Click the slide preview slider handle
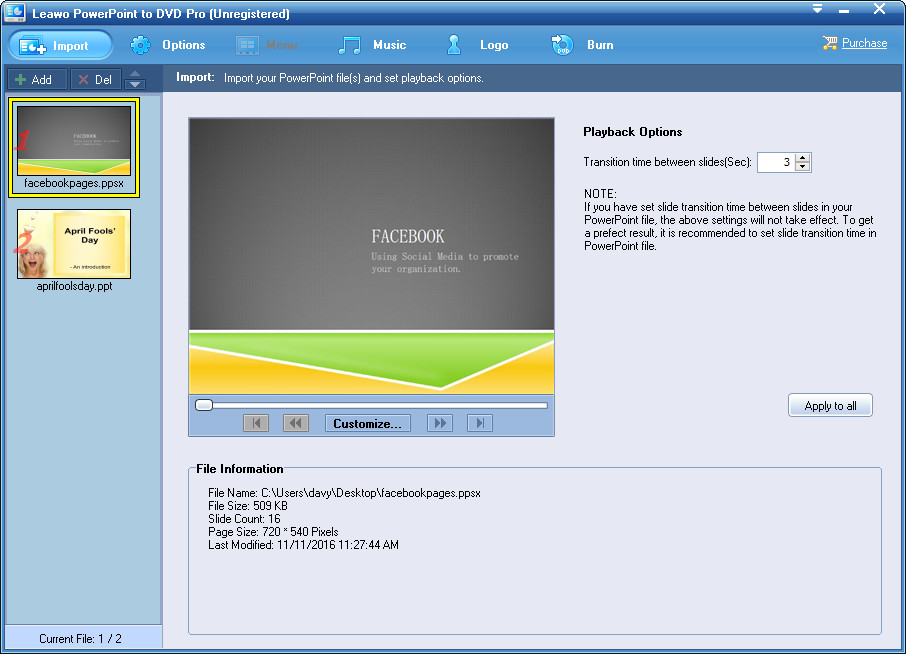Image resolution: width=906 pixels, height=654 pixels. [204, 405]
